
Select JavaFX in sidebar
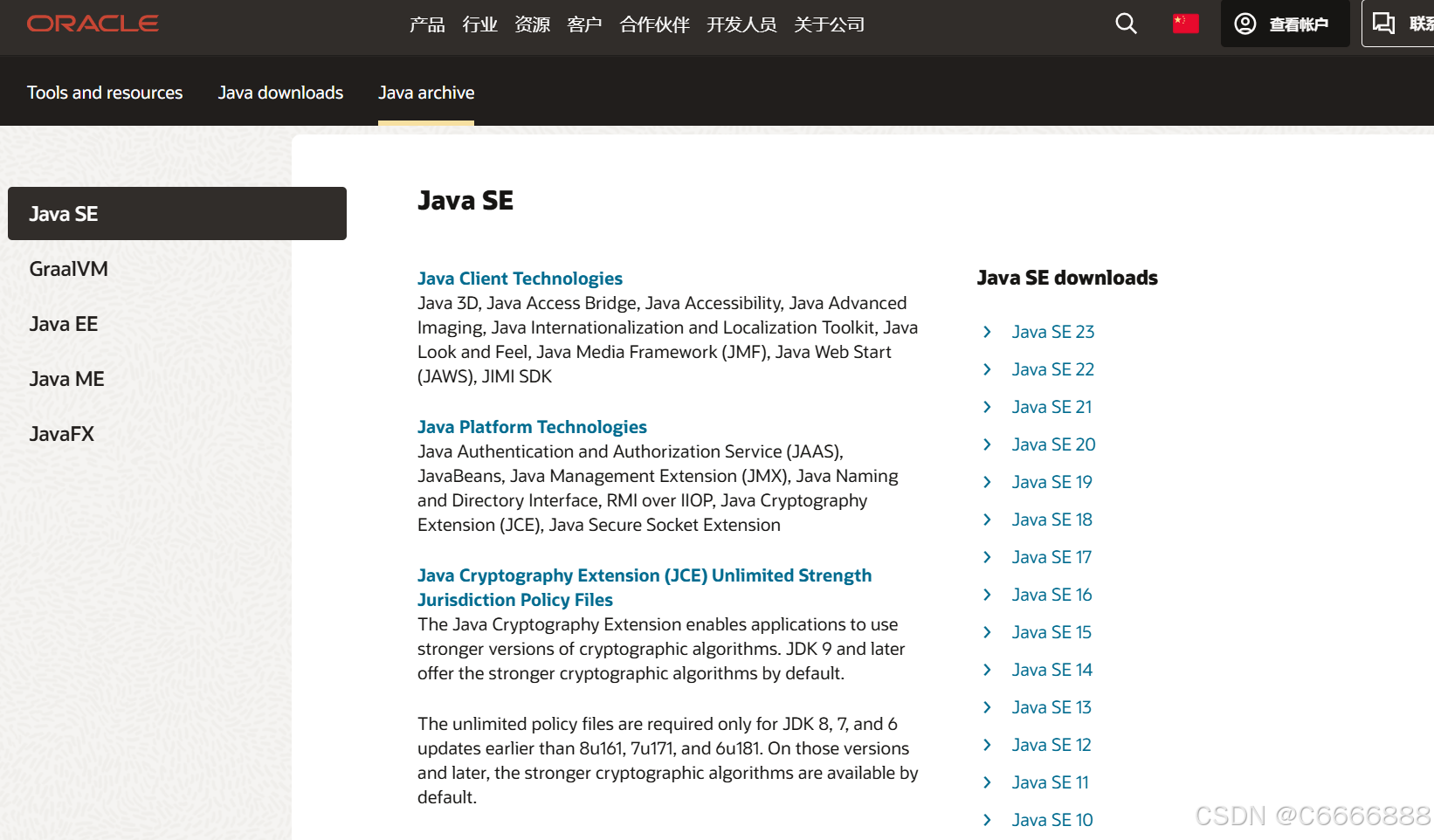pos(61,434)
